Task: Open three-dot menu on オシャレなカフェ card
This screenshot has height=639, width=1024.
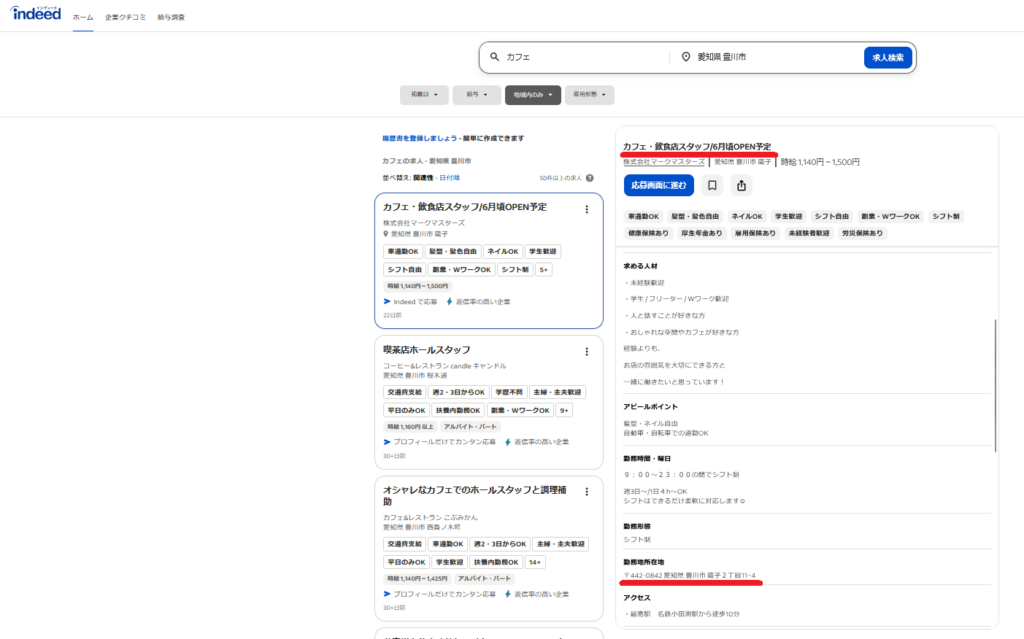Action: pos(586,491)
